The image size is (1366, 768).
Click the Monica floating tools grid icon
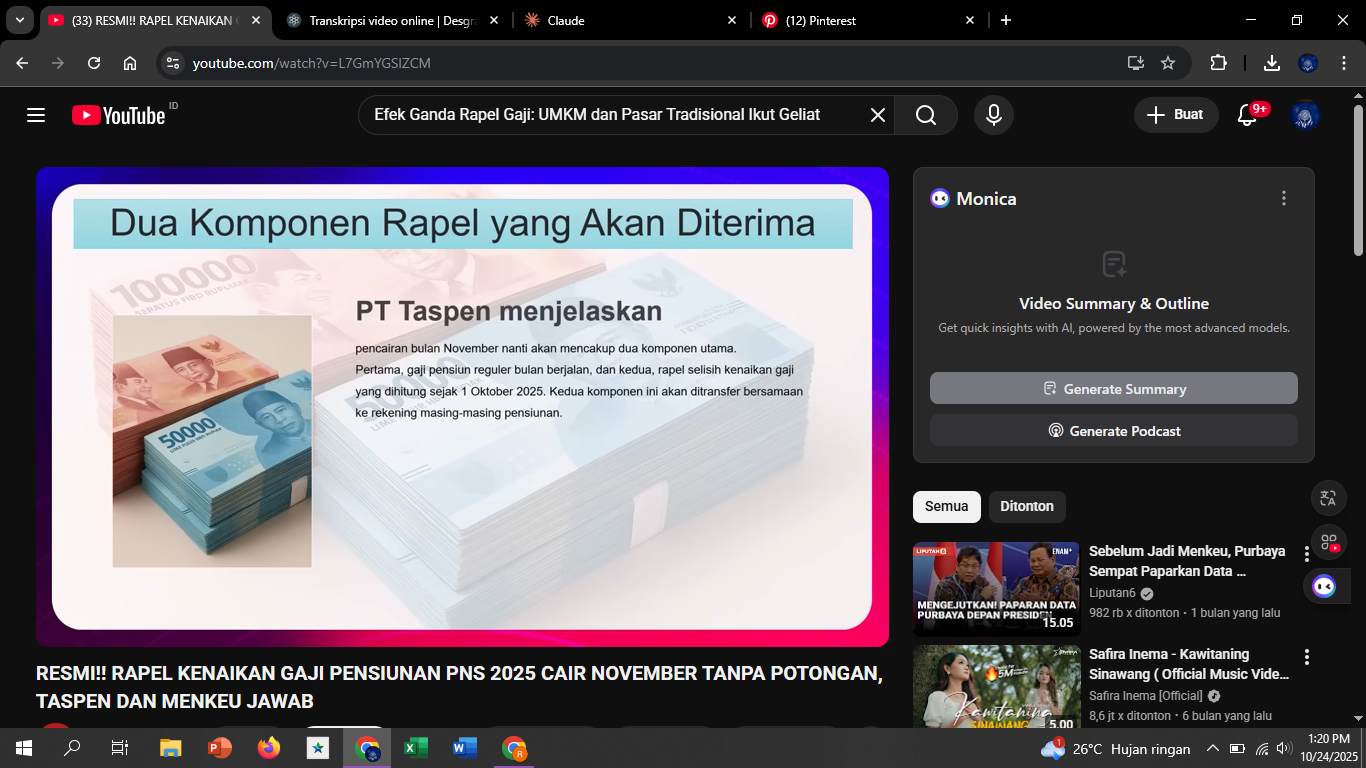1328,542
